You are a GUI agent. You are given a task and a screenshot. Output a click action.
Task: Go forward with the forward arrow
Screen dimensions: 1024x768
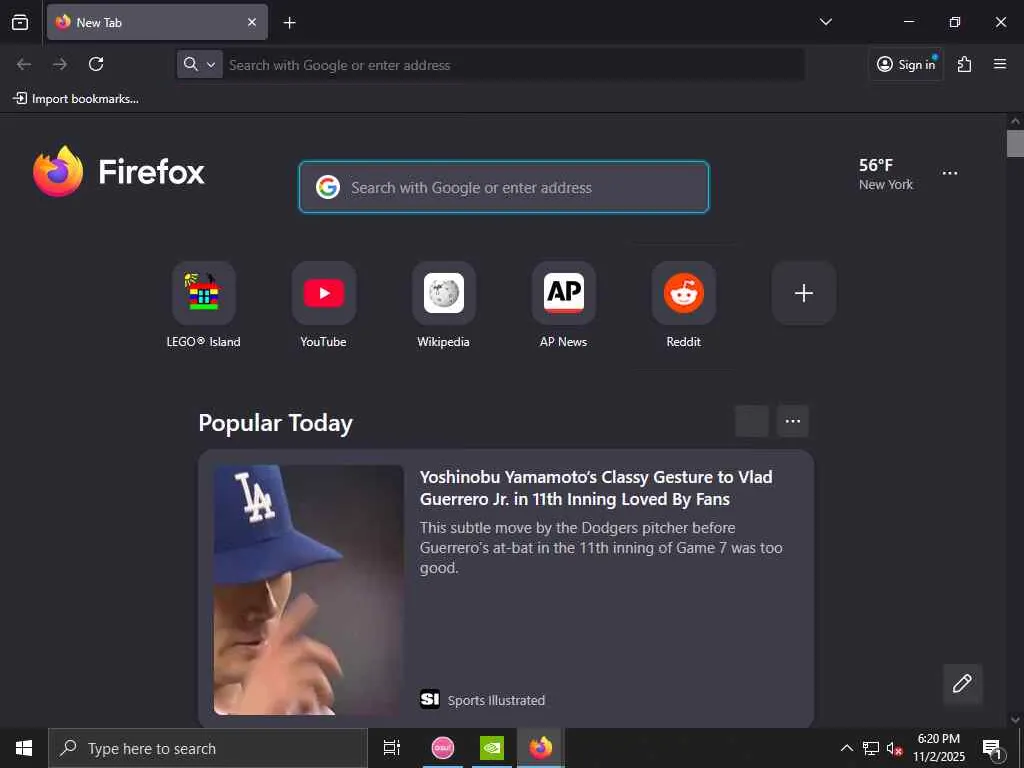tap(60, 64)
